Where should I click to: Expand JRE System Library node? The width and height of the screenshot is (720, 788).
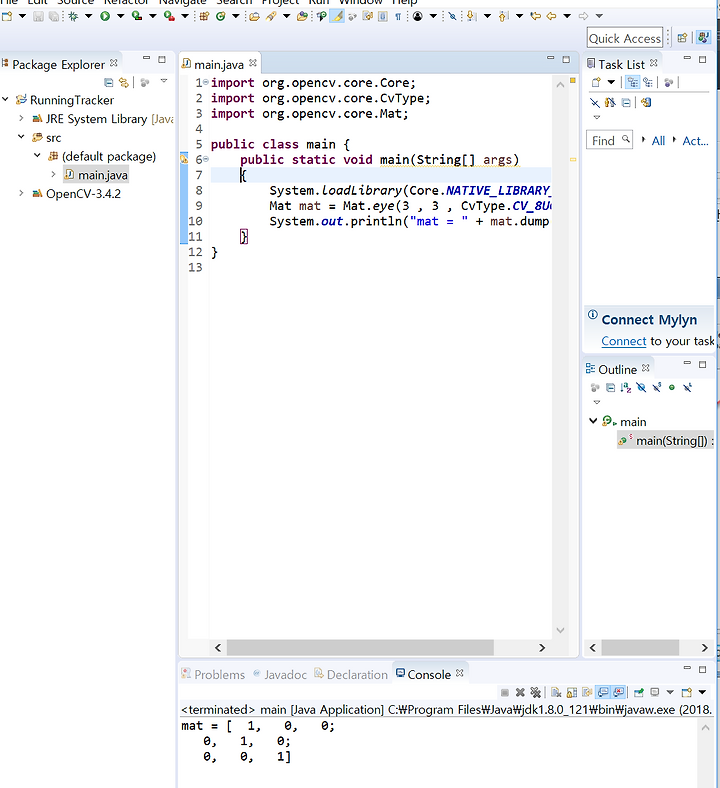tap(21, 118)
